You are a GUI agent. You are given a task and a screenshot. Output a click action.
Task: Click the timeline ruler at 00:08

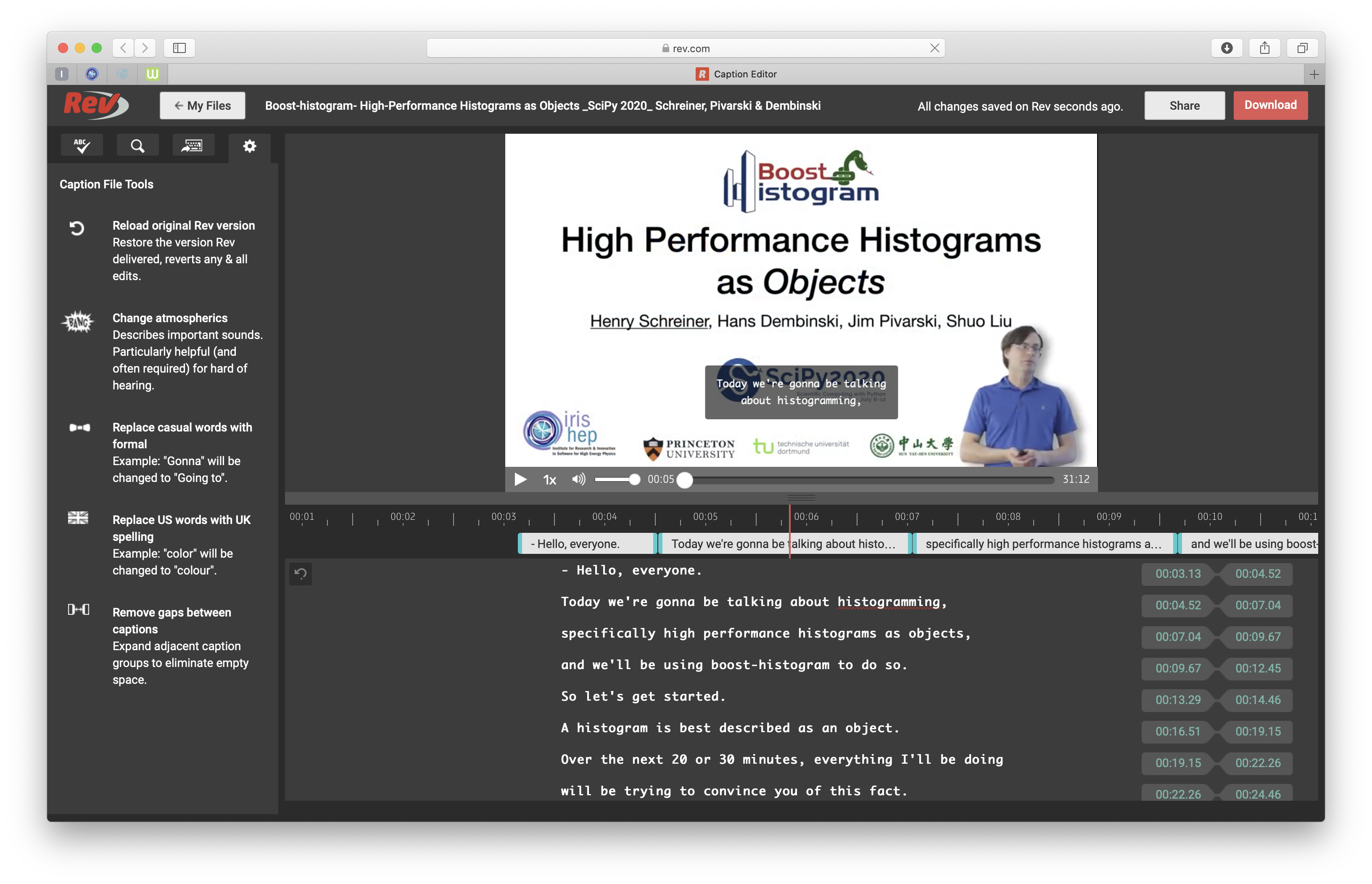(x=1008, y=516)
